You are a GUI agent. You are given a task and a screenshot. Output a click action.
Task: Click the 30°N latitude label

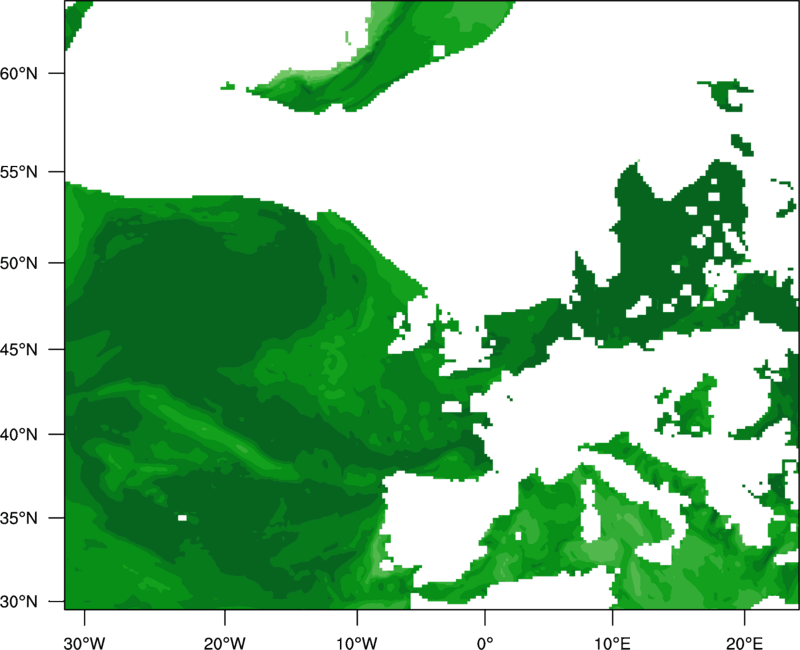point(19,602)
